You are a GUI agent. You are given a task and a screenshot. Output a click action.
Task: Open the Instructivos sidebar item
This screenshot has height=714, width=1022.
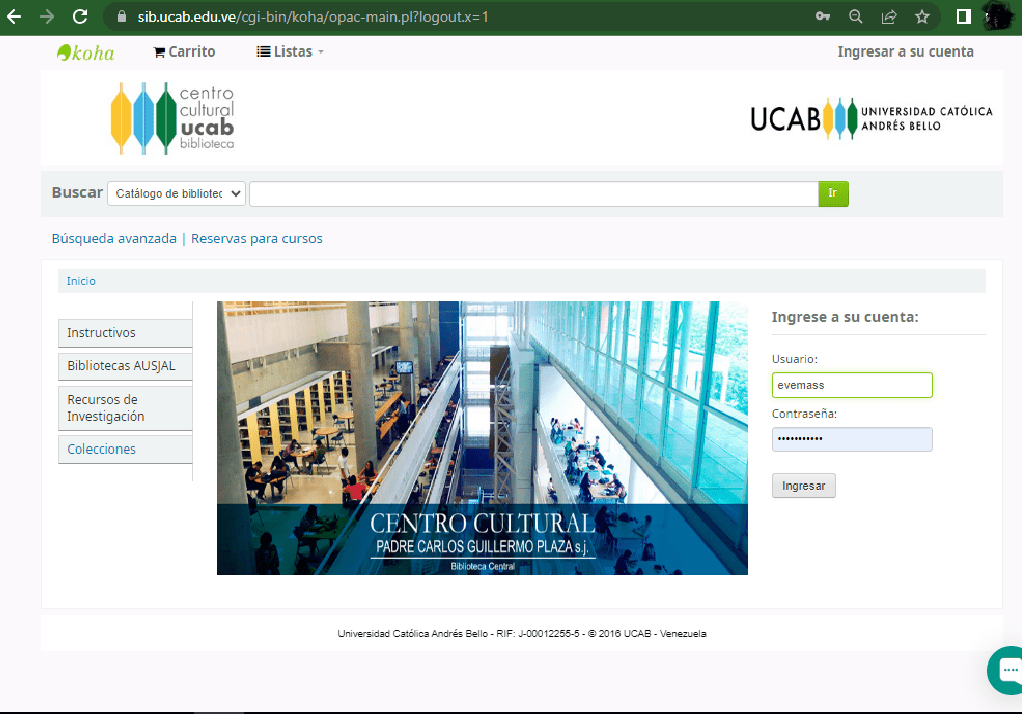click(x=125, y=333)
